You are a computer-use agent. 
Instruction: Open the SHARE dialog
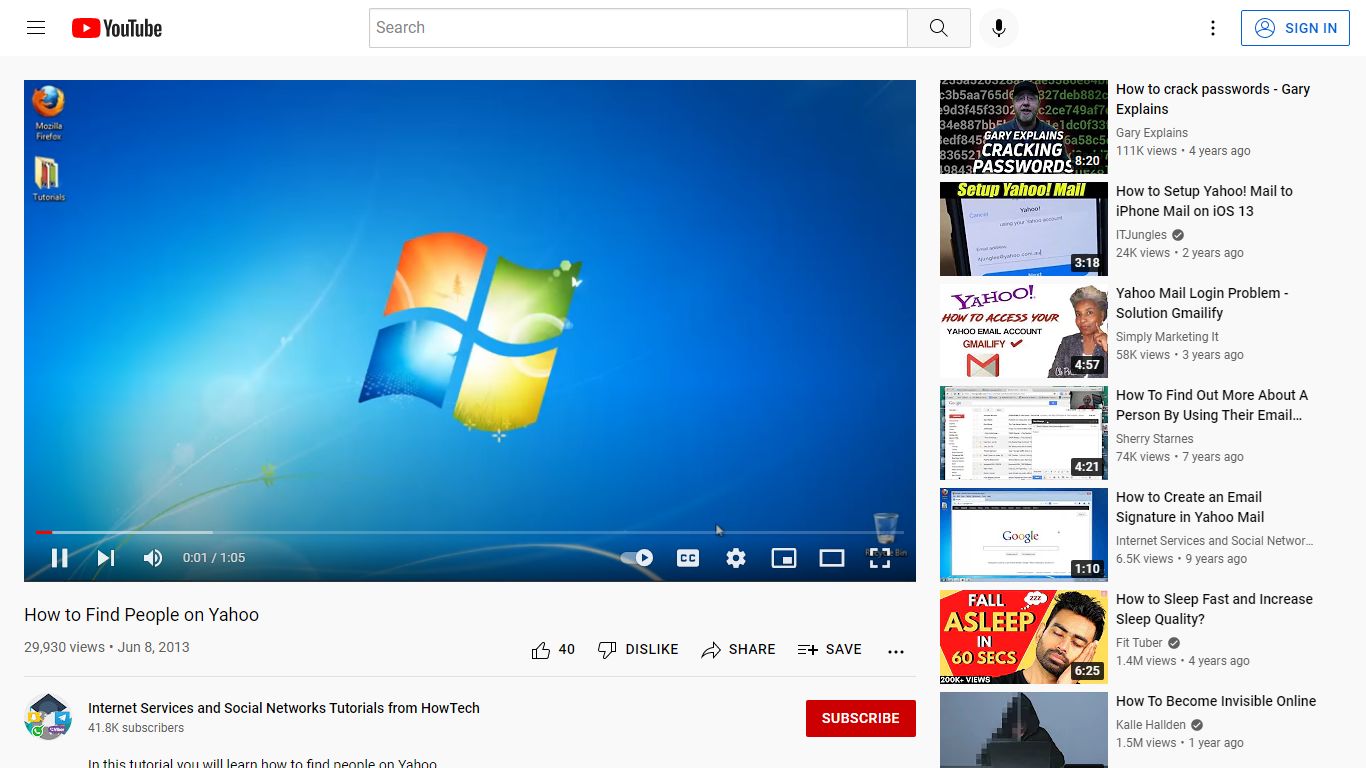point(738,650)
